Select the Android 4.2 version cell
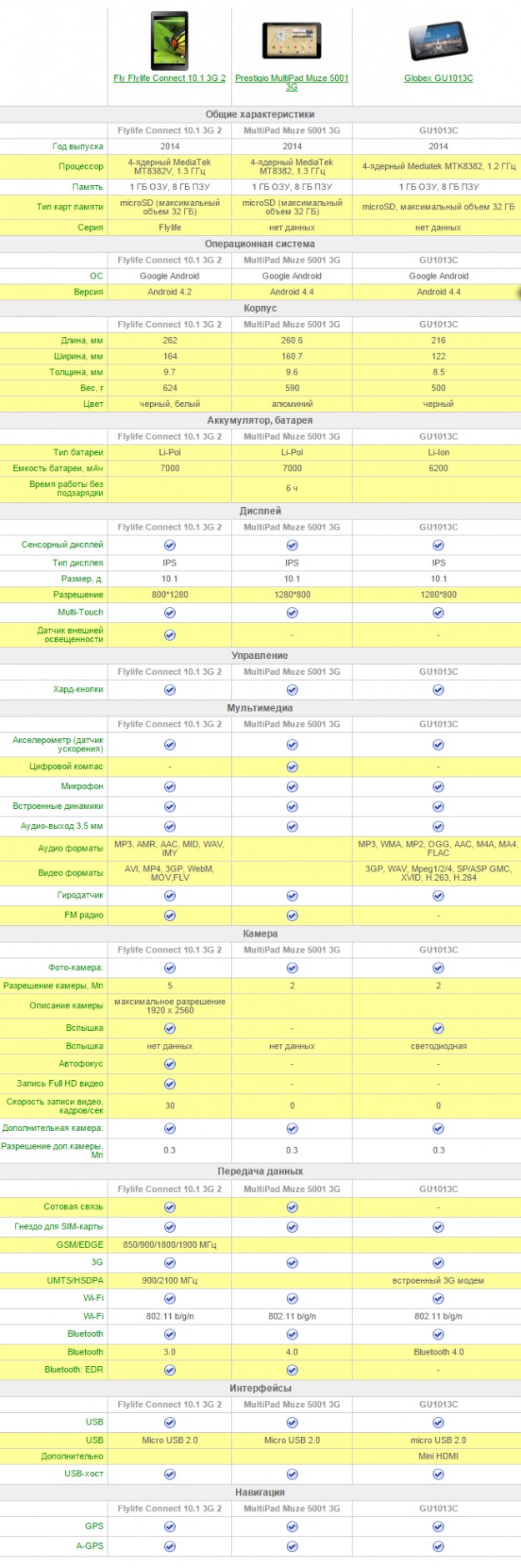521x1568 pixels. coord(169,293)
